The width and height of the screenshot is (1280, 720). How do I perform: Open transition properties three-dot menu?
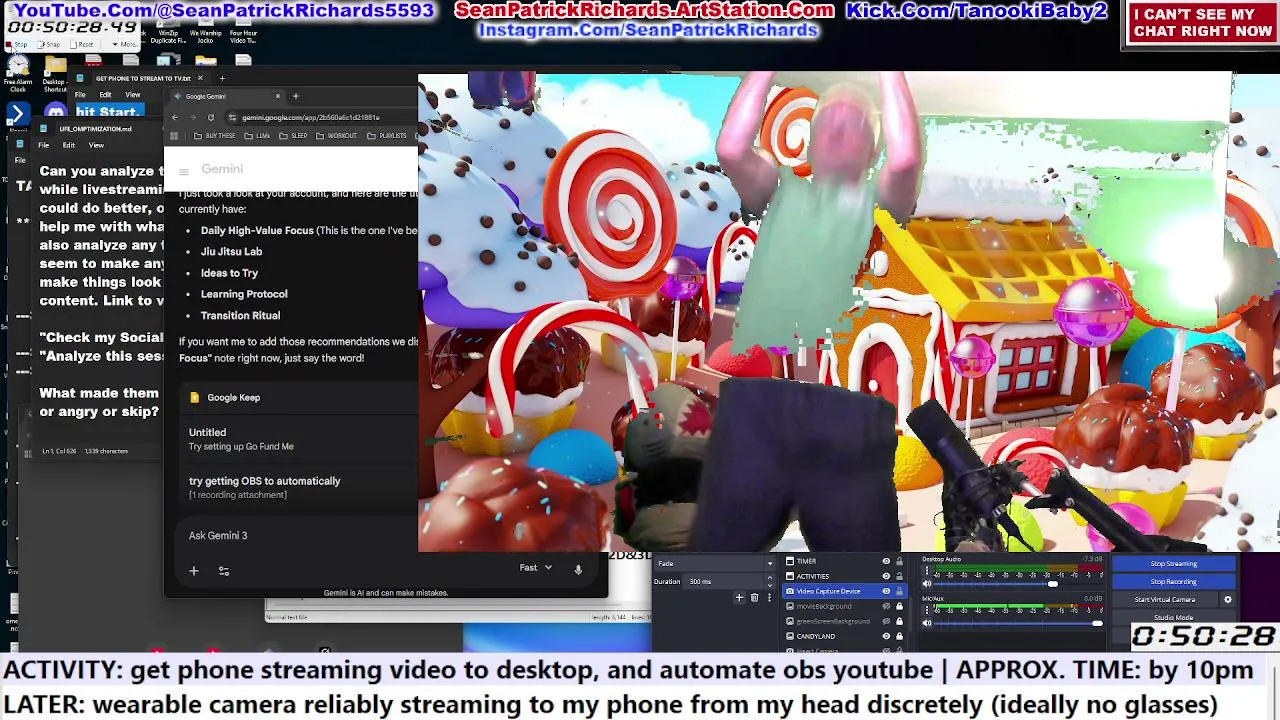pyautogui.click(x=768, y=598)
